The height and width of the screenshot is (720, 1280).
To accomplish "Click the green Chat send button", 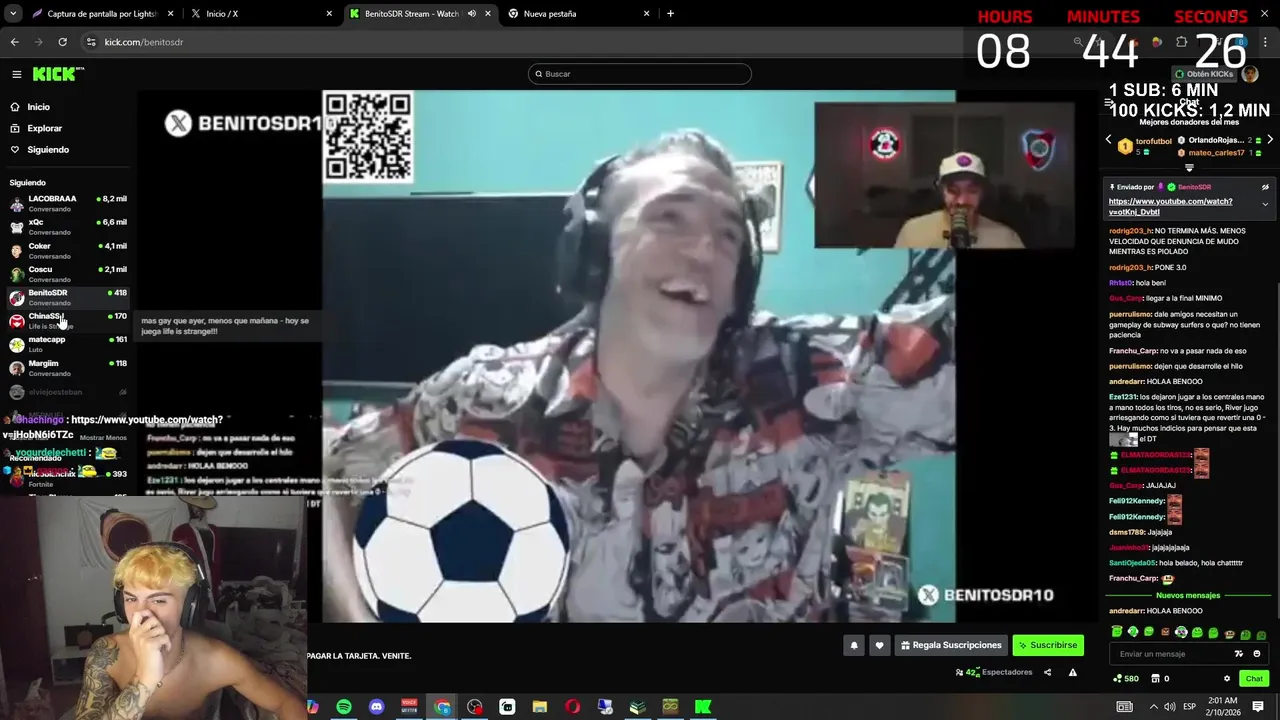I will pyautogui.click(x=1254, y=679).
